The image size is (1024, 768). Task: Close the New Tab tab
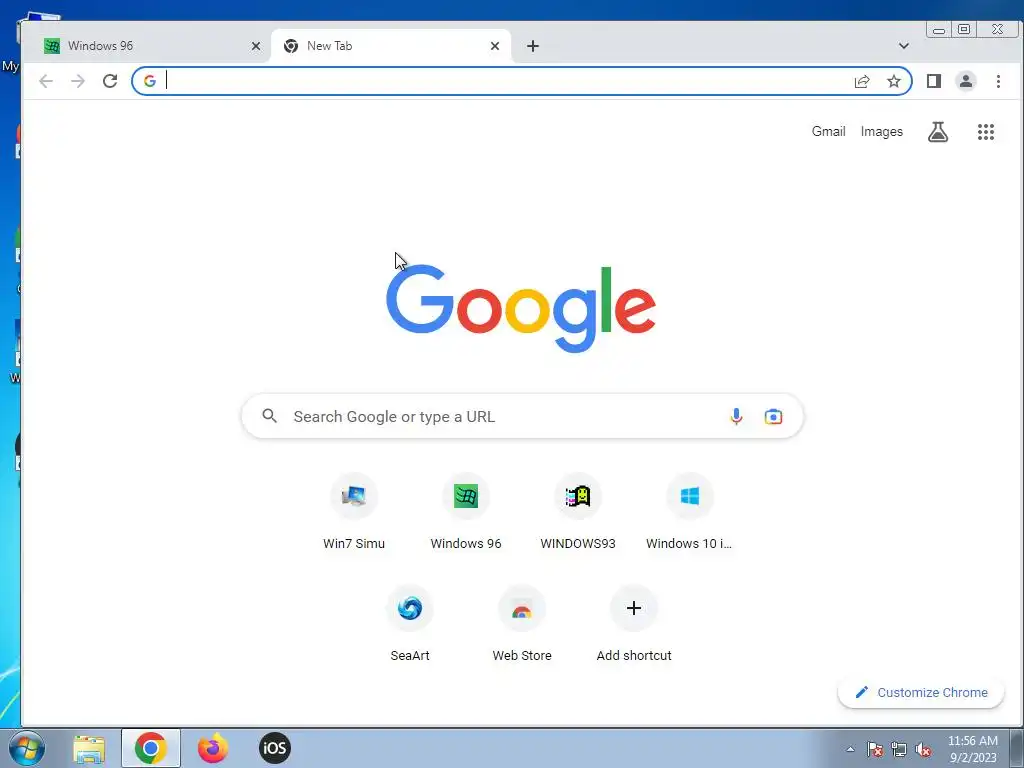tap(495, 46)
